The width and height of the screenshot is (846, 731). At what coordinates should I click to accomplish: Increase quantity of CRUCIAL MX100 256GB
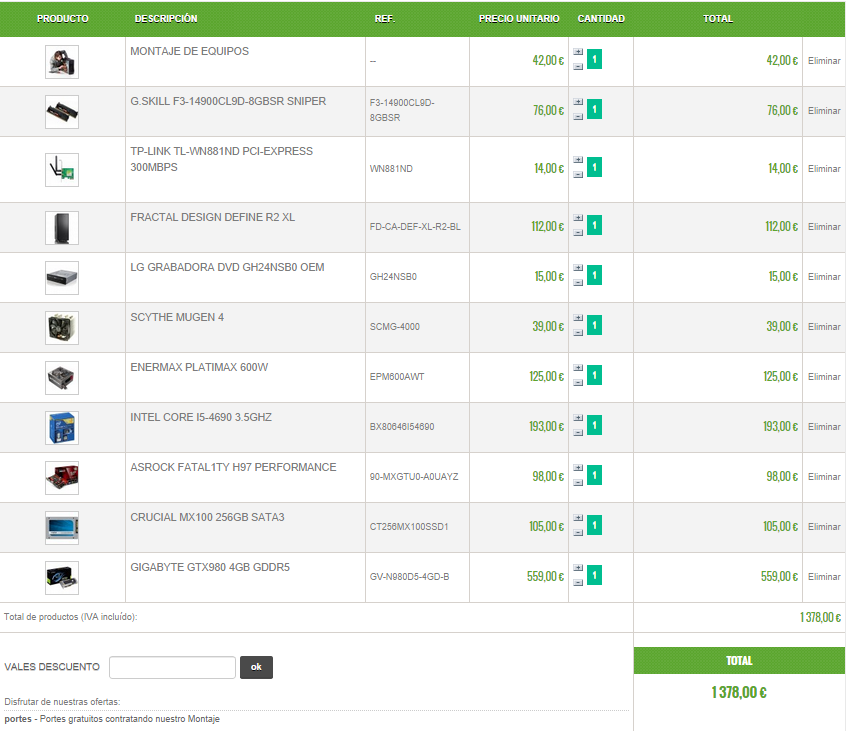tap(578, 518)
